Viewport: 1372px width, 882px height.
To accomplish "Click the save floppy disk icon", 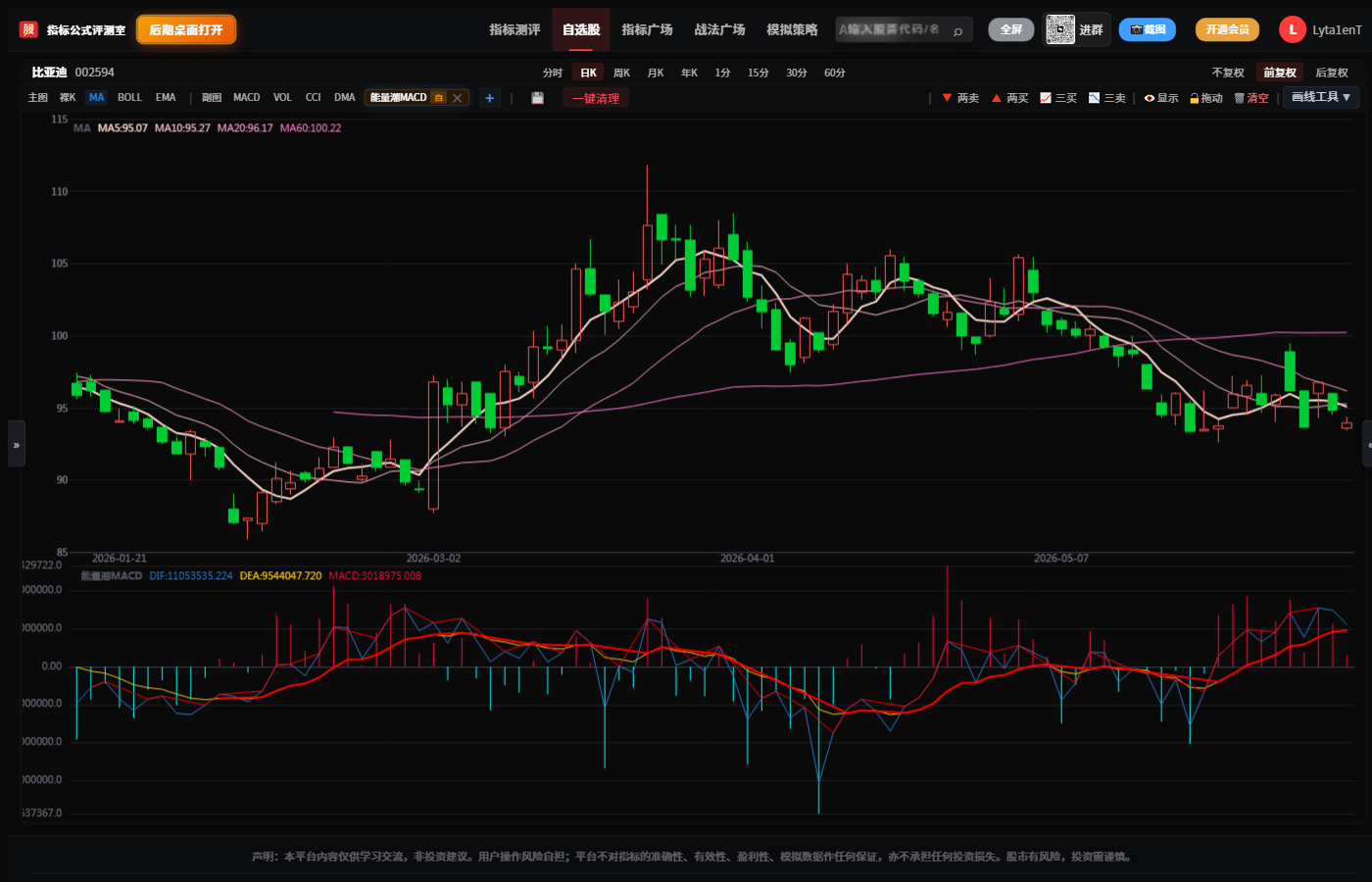I will [x=537, y=98].
